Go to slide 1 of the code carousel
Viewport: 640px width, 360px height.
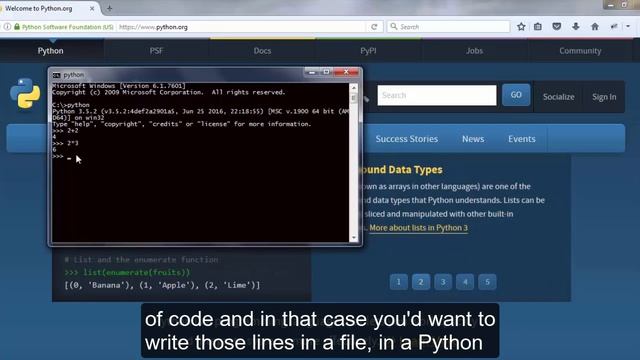[x=398, y=282]
